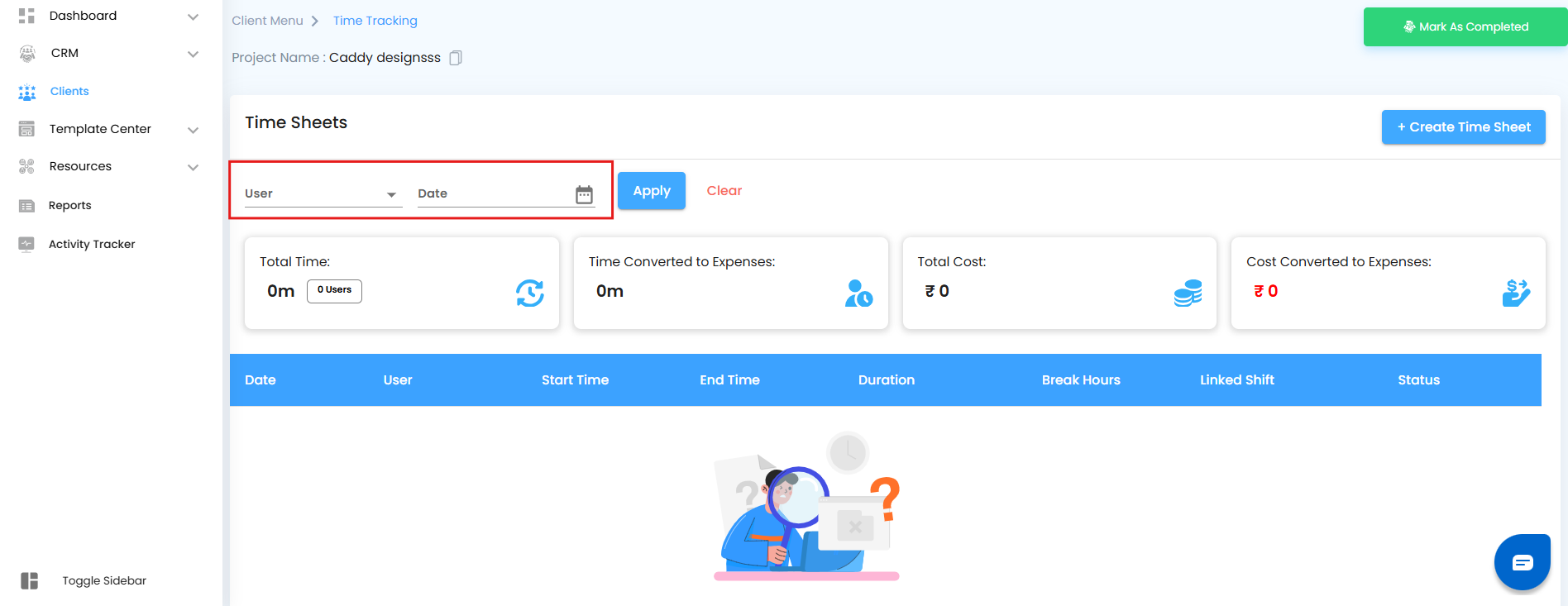
Task: Apply the time sheet filters
Action: tap(652, 190)
